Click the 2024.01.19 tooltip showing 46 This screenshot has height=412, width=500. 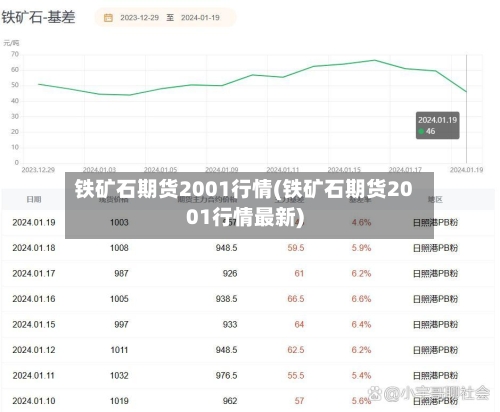[437, 125]
